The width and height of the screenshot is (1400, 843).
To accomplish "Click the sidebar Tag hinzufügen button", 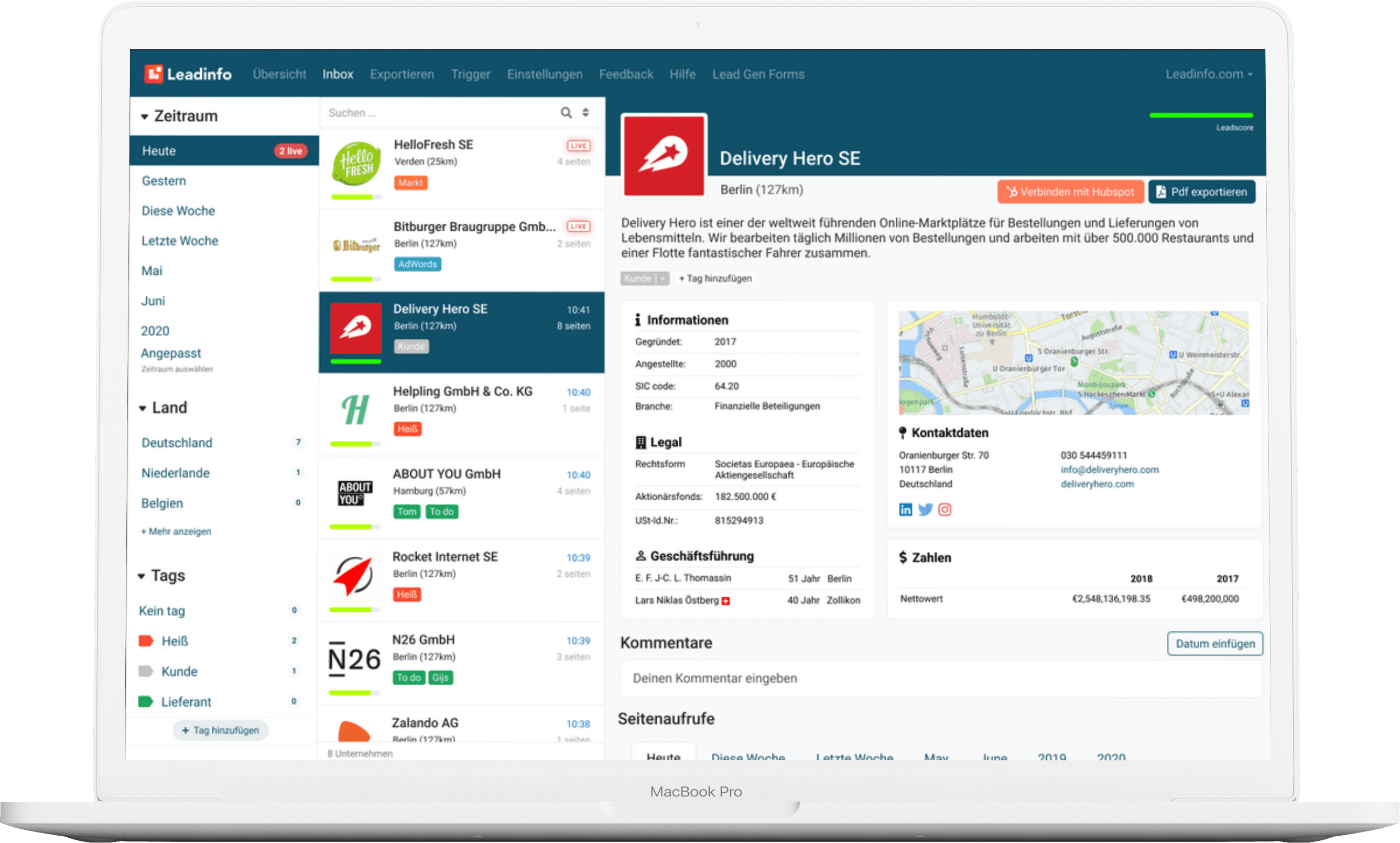I will (x=220, y=730).
